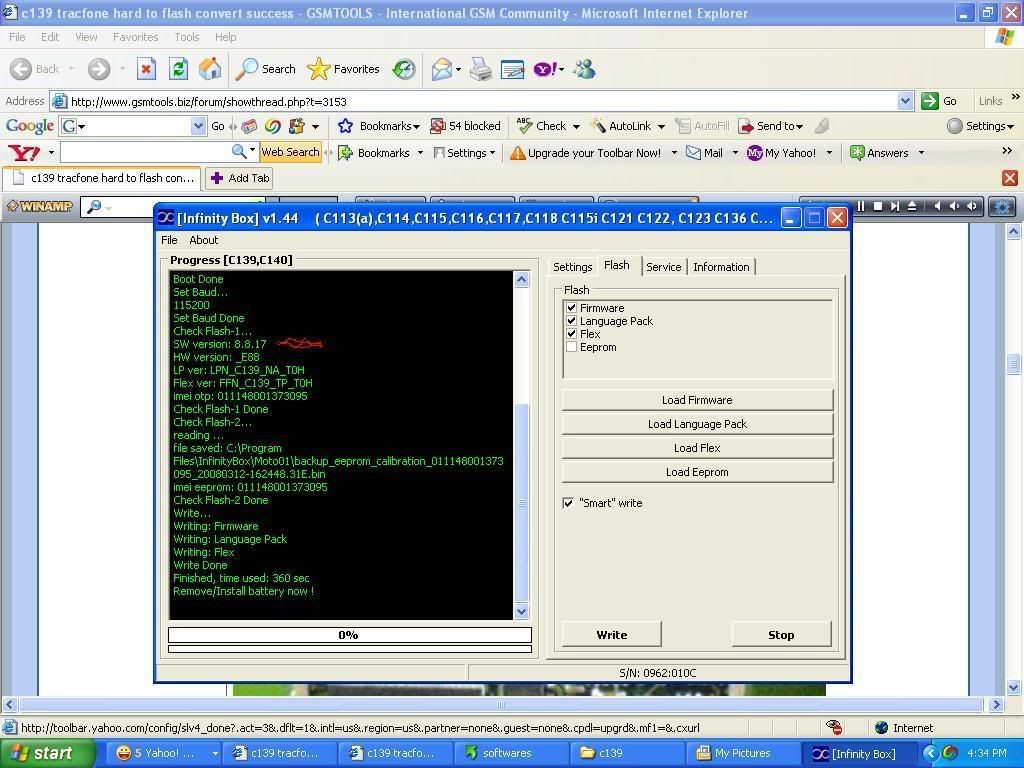Open Search in IE toolbar
The width and height of the screenshot is (1024, 768).
coord(266,69)
